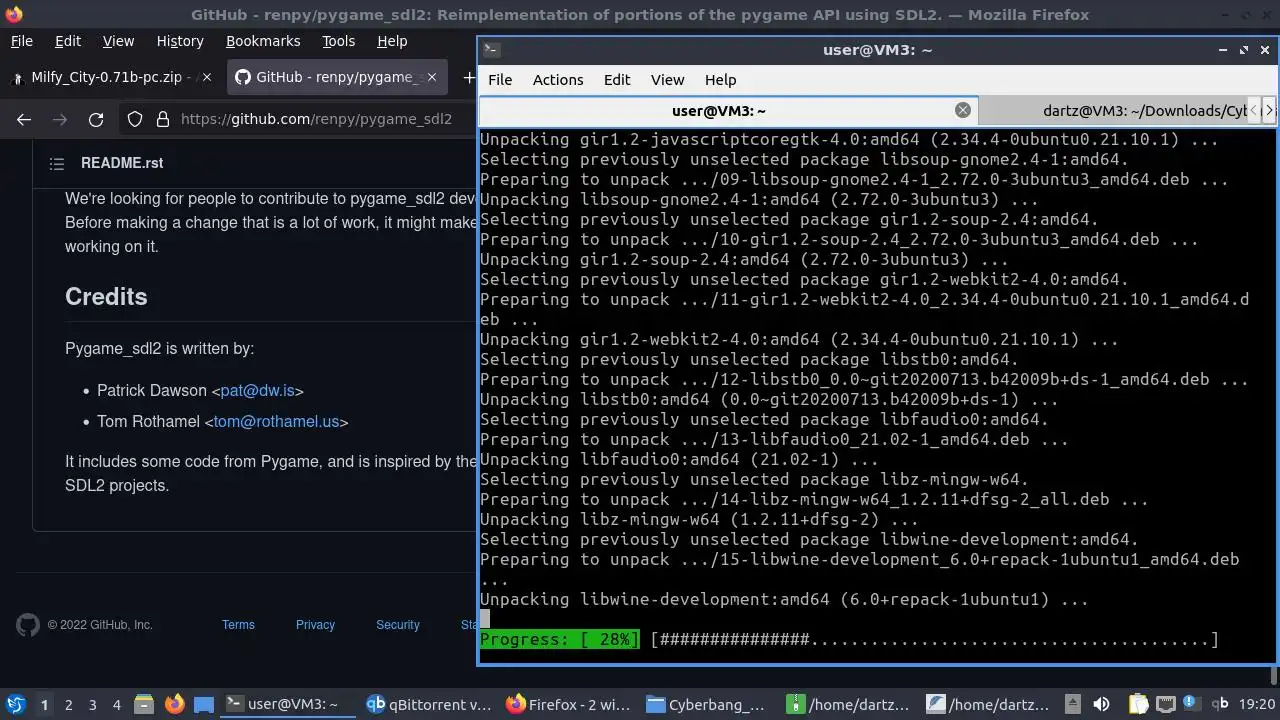Click the qBittorrent system tray icon
This screenshot has height=720, width=1280.
(x=1219, y=704)
